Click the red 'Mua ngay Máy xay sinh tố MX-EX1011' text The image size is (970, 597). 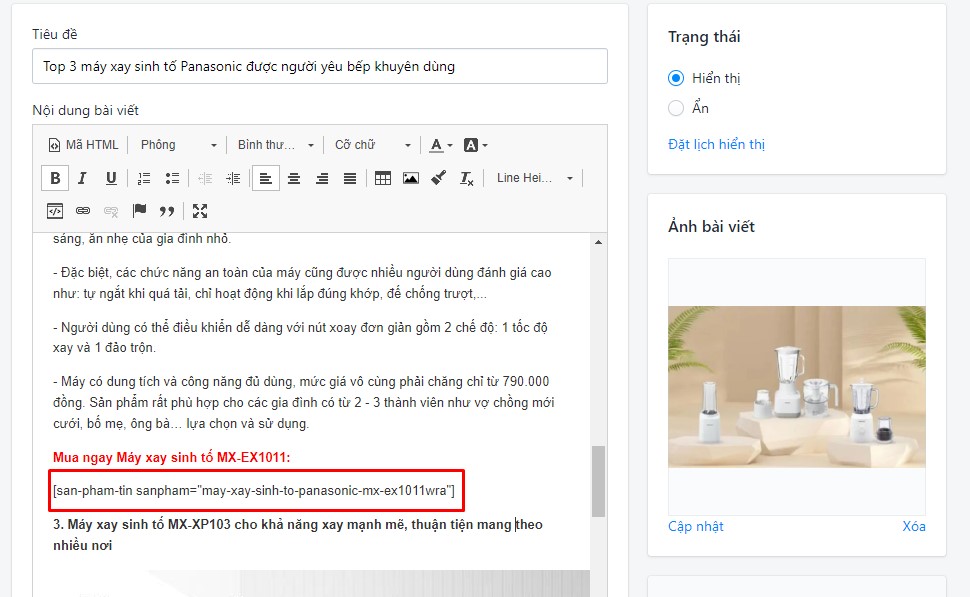[171, 458]
